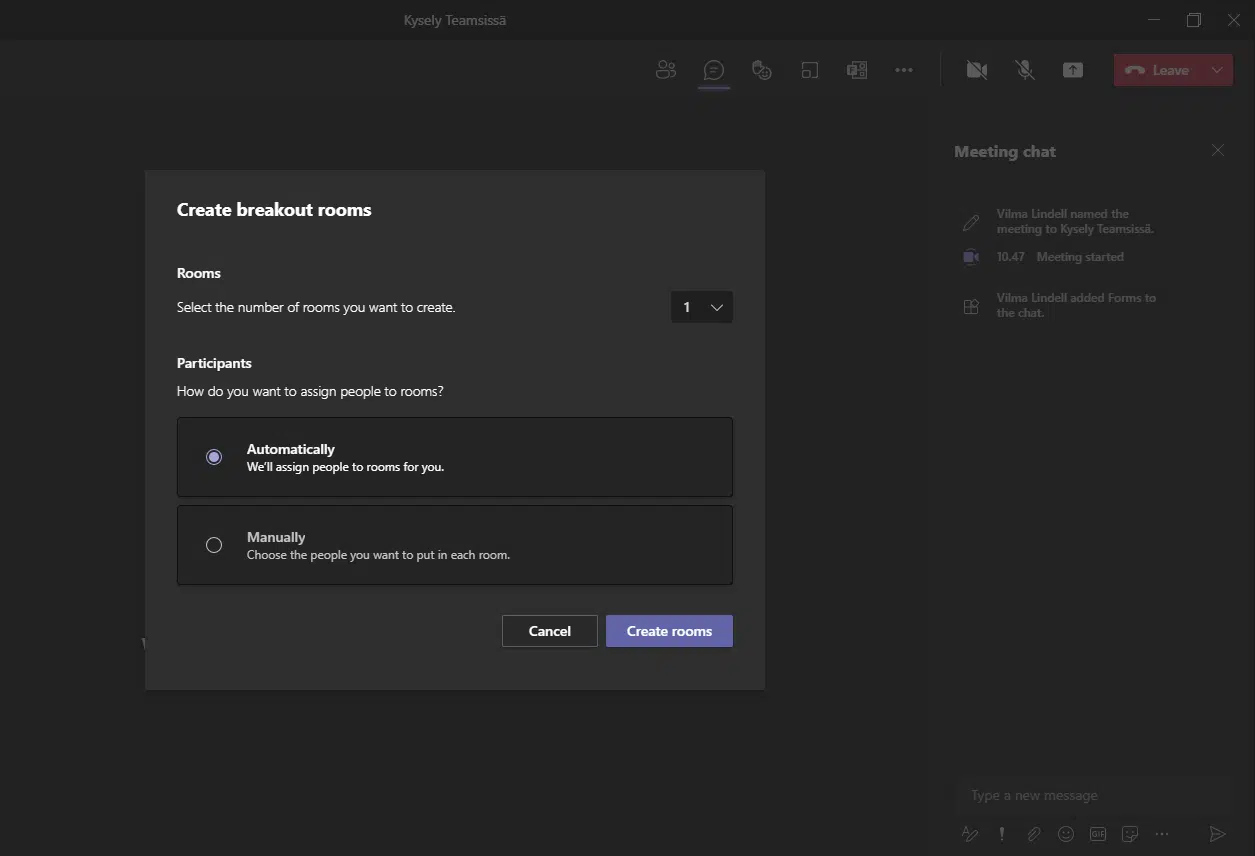Click the share content icon
The image size is (1255, 856).
(x=1073, y=70)
